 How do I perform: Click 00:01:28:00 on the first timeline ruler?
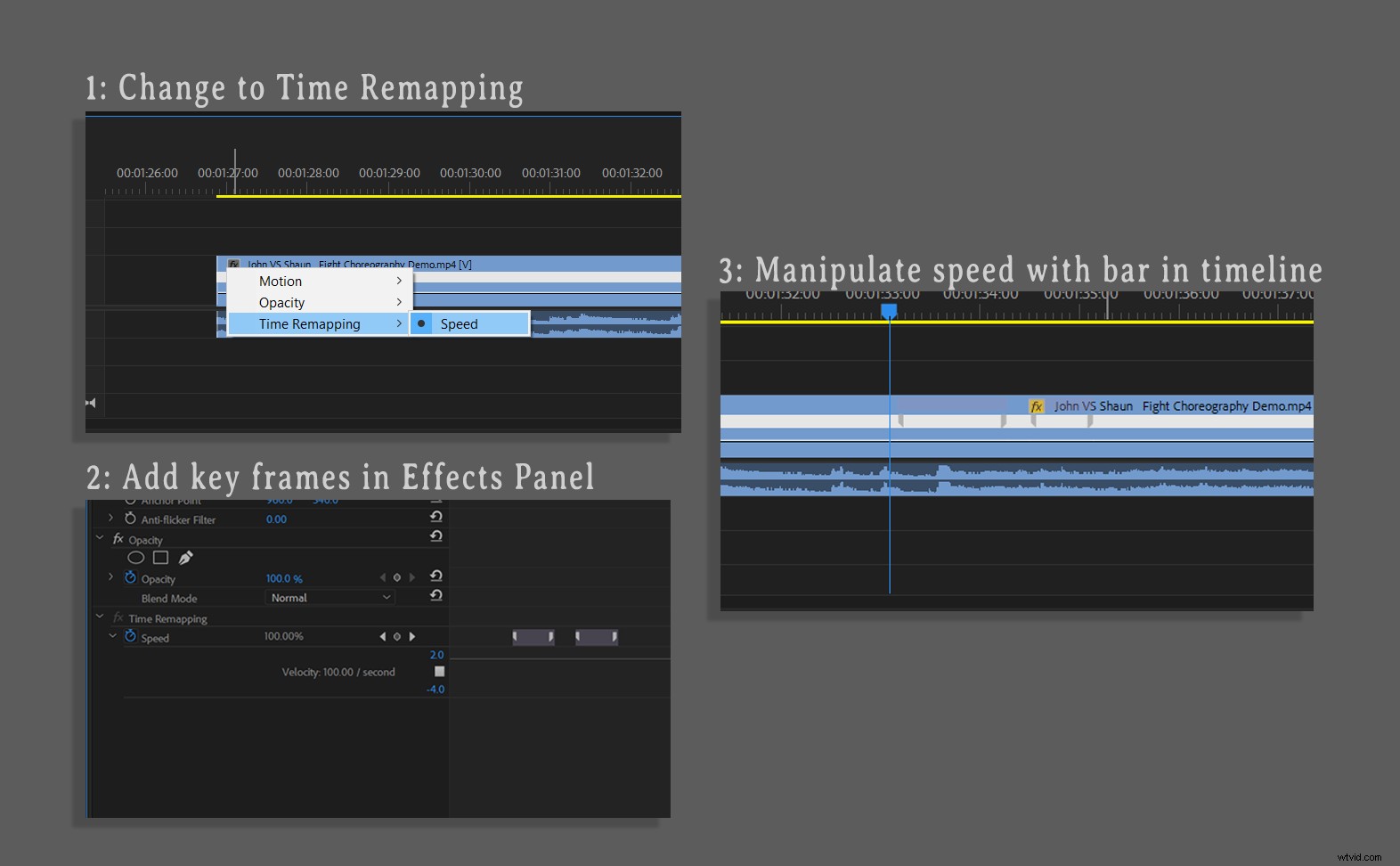pos(308,173)
